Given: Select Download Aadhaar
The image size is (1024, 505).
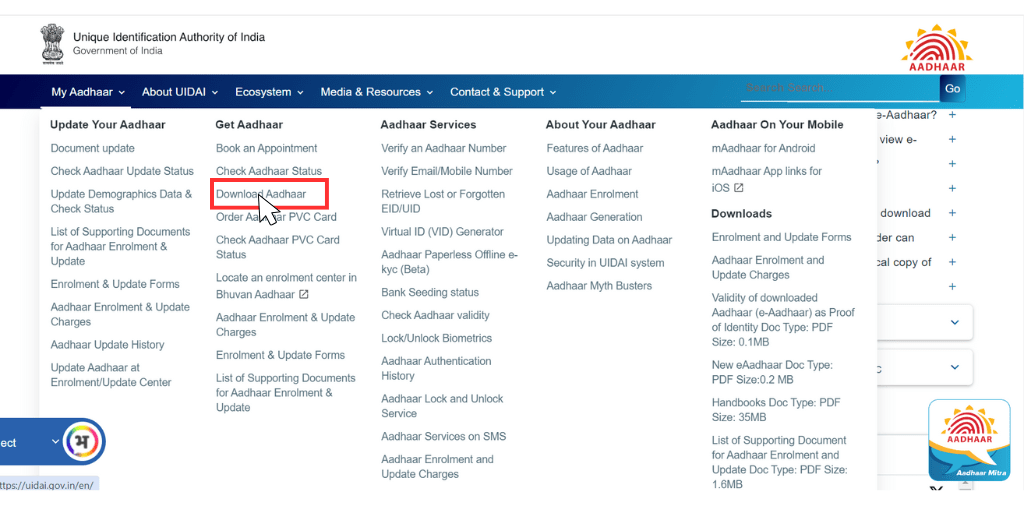Looking at the screenshot, I should tap(261, 194).
